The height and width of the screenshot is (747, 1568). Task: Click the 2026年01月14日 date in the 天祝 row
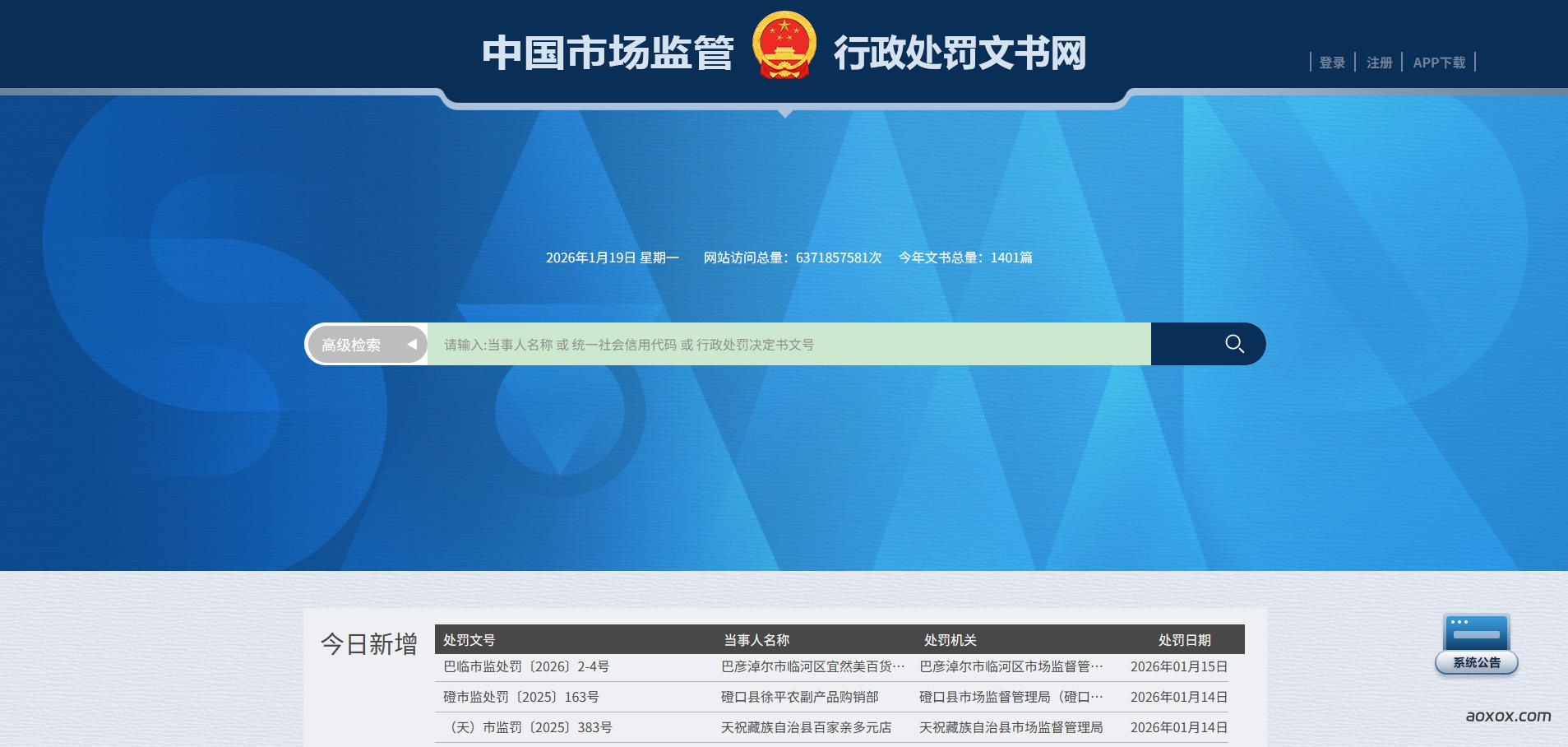tap(1179, 727)
